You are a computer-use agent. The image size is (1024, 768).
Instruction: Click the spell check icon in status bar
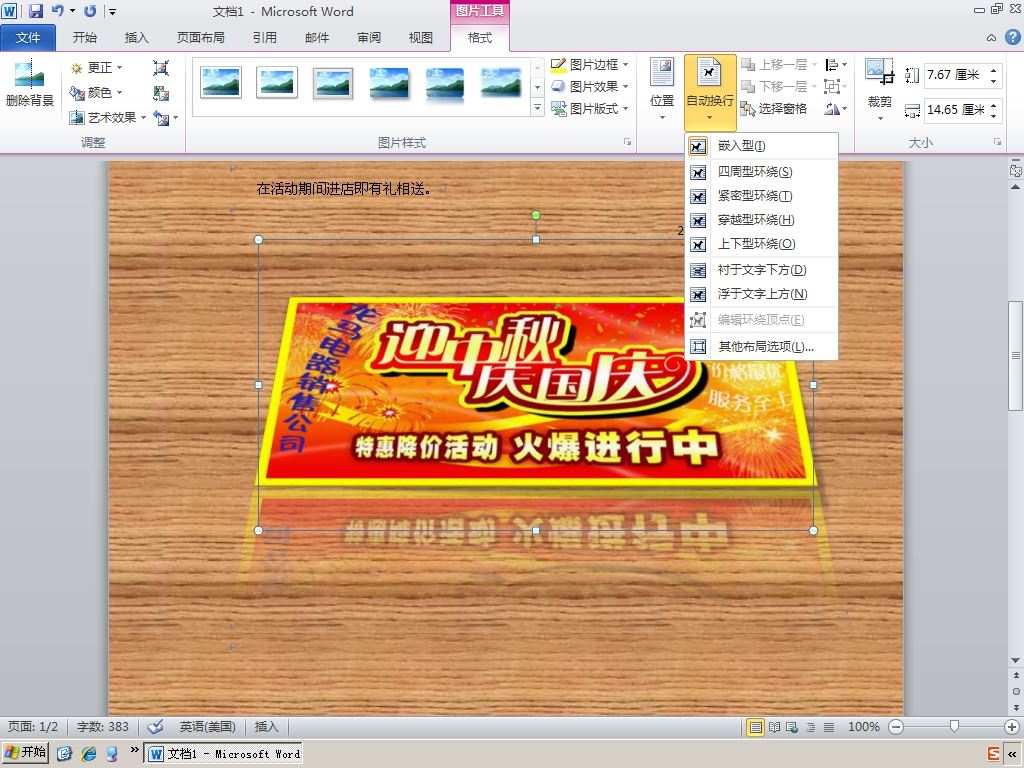(x=155, y=727)
